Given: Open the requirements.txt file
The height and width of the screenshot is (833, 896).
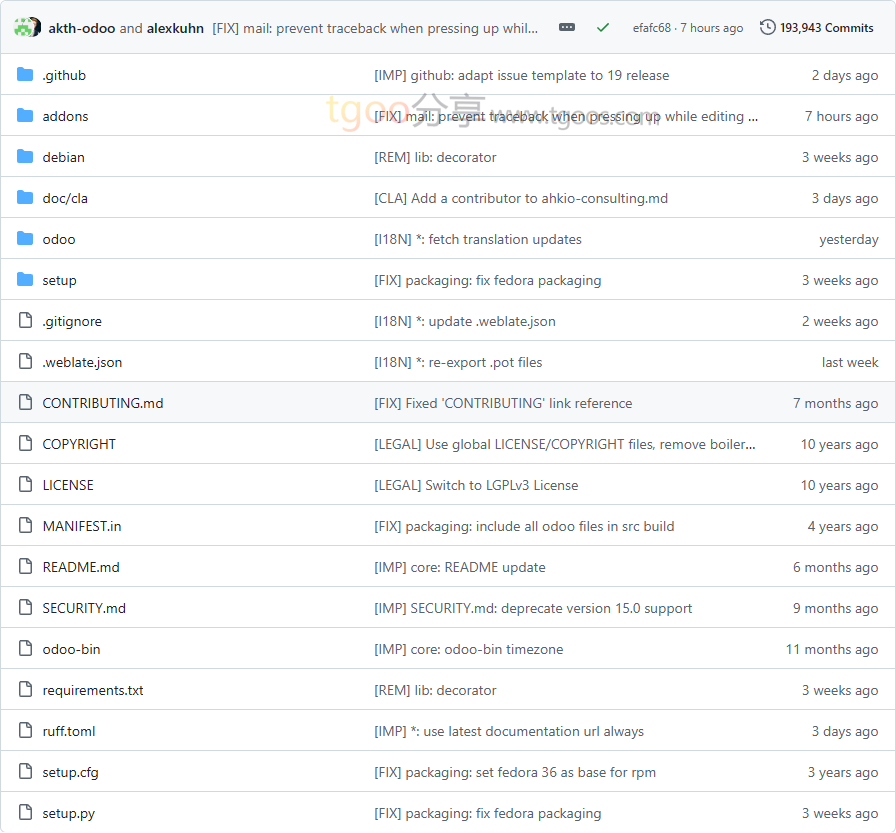Looking at the screenshot, I should (x=92, y=690).
